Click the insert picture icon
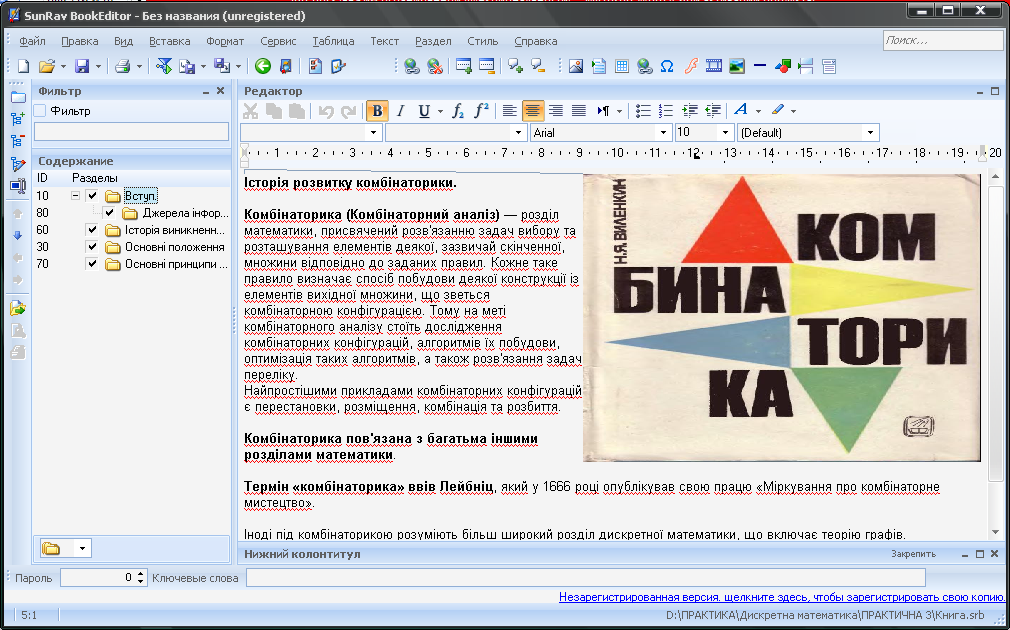Viewport: 1010px width, 630px height. pos(576,66)
